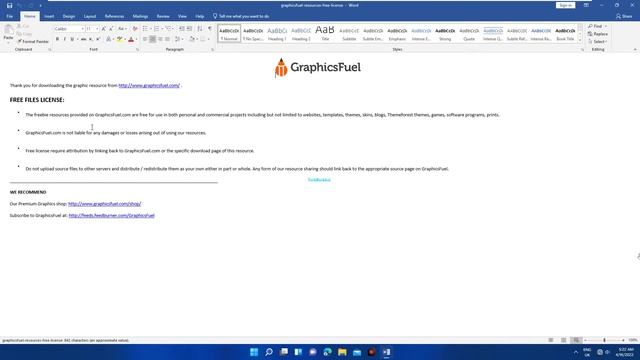Toggle Italic formatting
The width and height of the screenshot is (640, 360).
64,39
